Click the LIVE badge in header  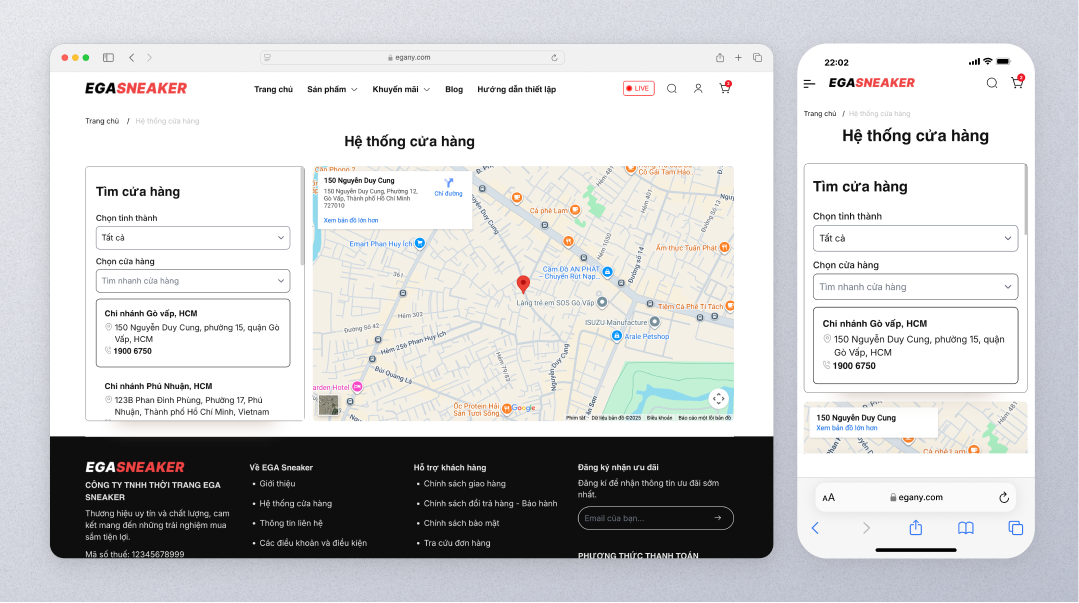tap(638, 89)
